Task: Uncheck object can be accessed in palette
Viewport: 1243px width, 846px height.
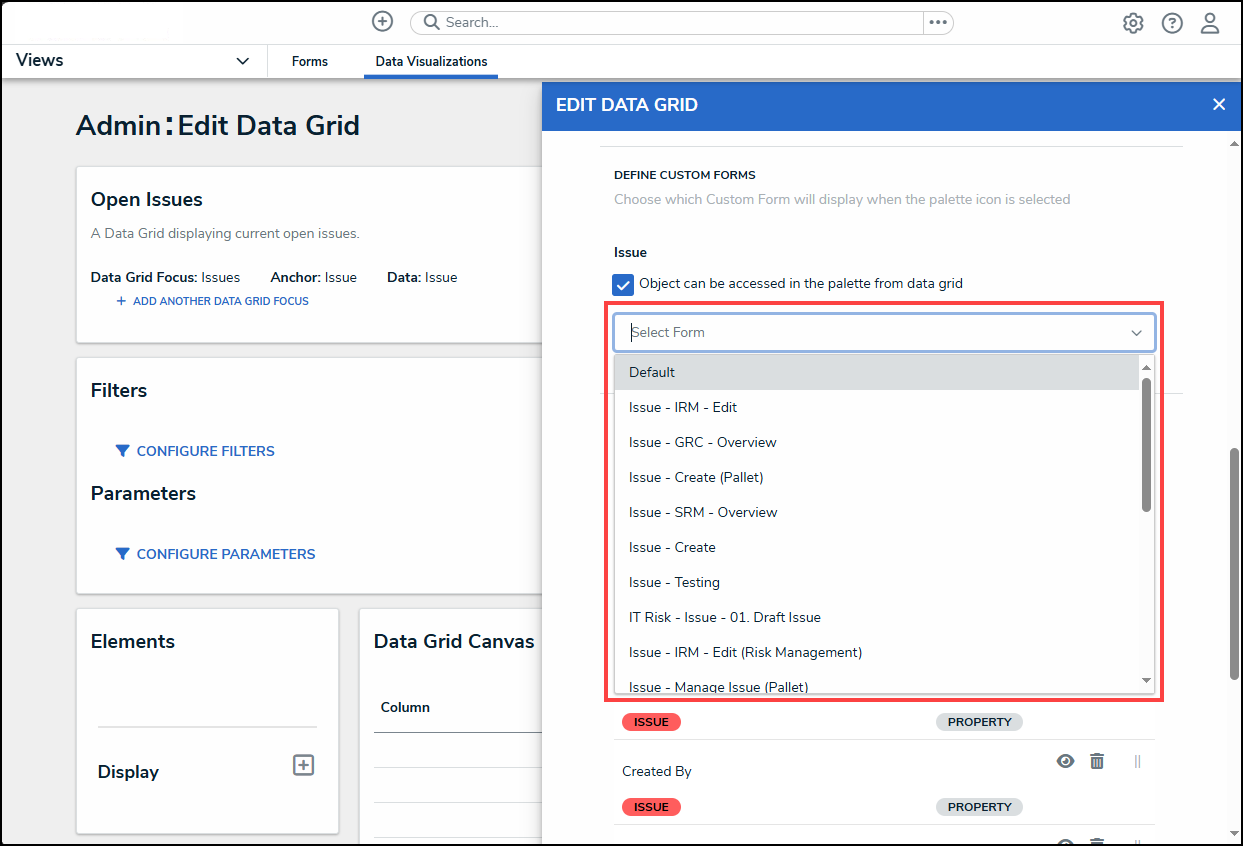Action: (x=623, y=284)
